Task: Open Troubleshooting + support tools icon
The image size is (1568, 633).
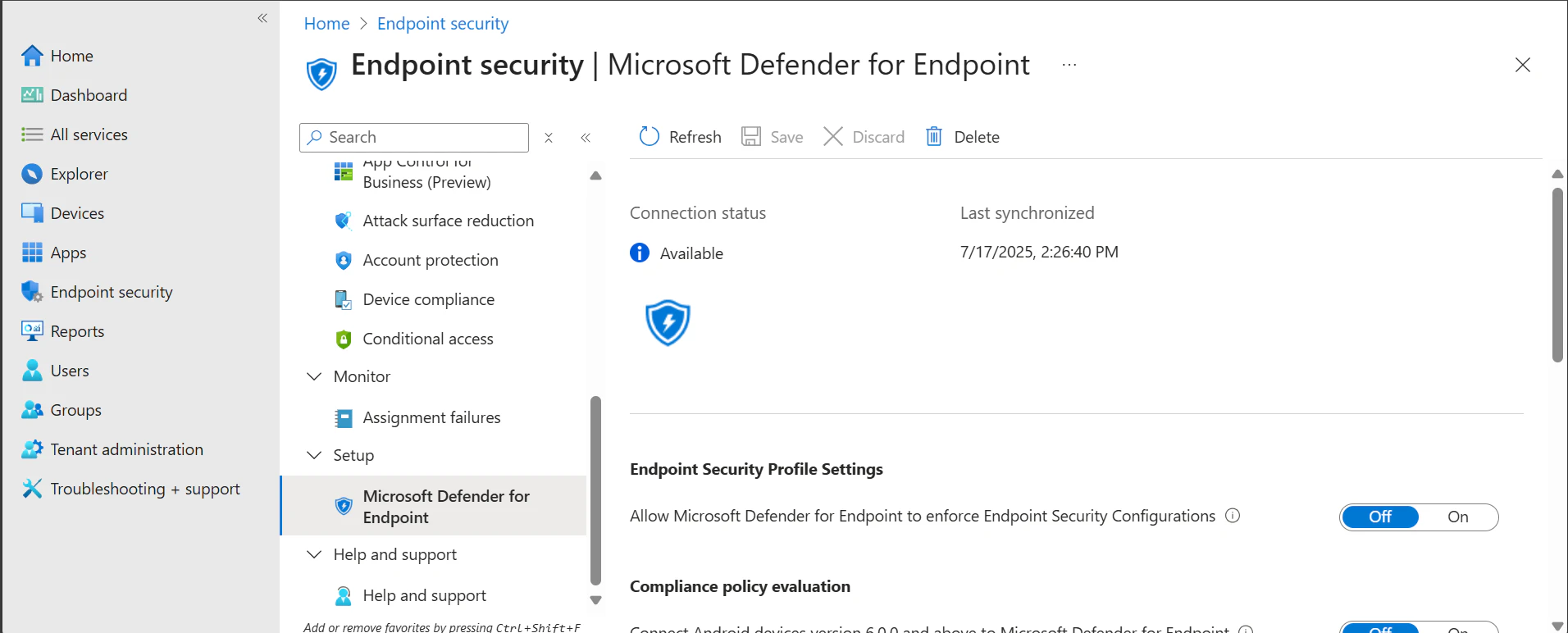Action: (32, 489)
